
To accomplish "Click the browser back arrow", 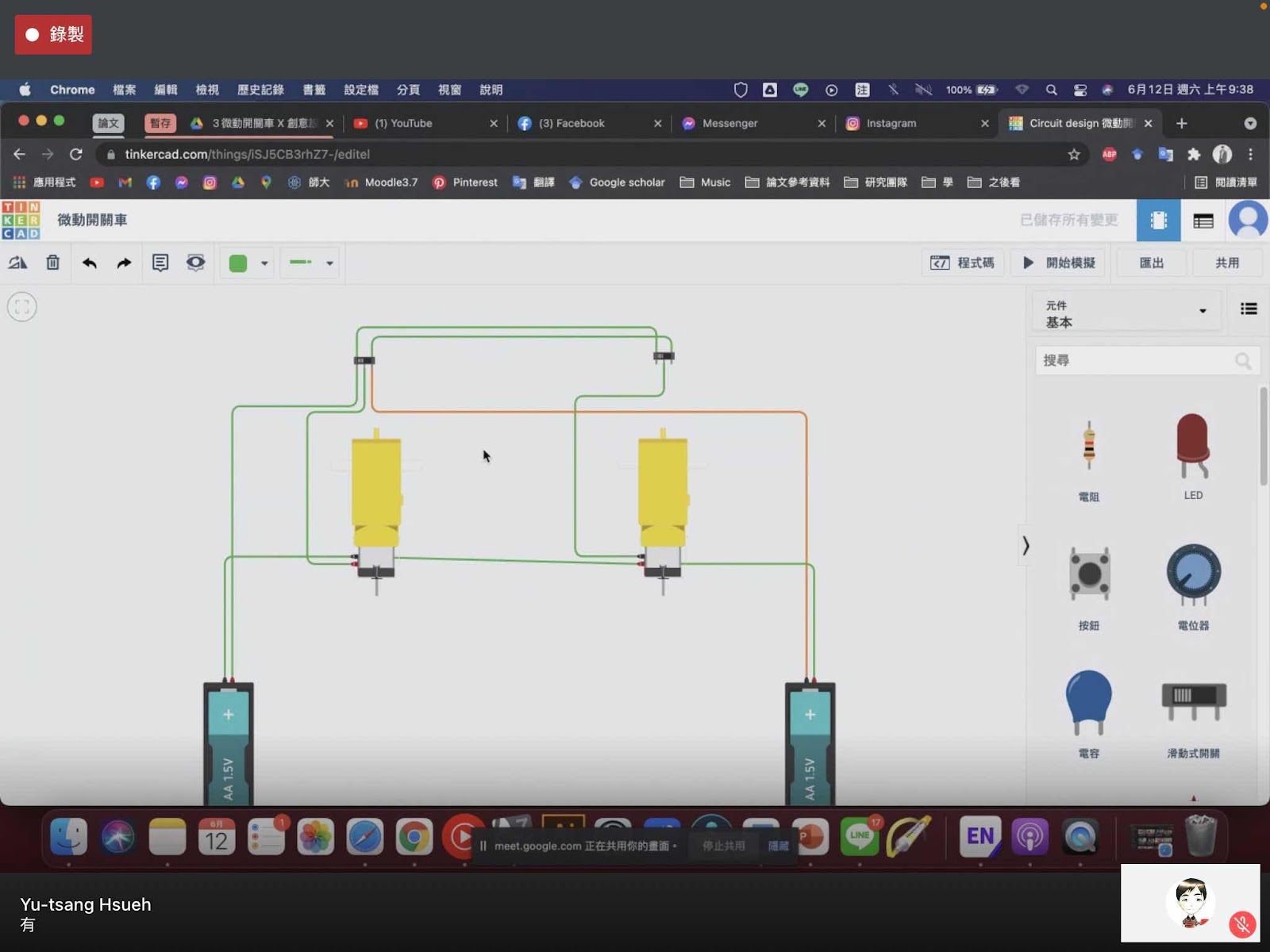I will (x=19, y=154).
